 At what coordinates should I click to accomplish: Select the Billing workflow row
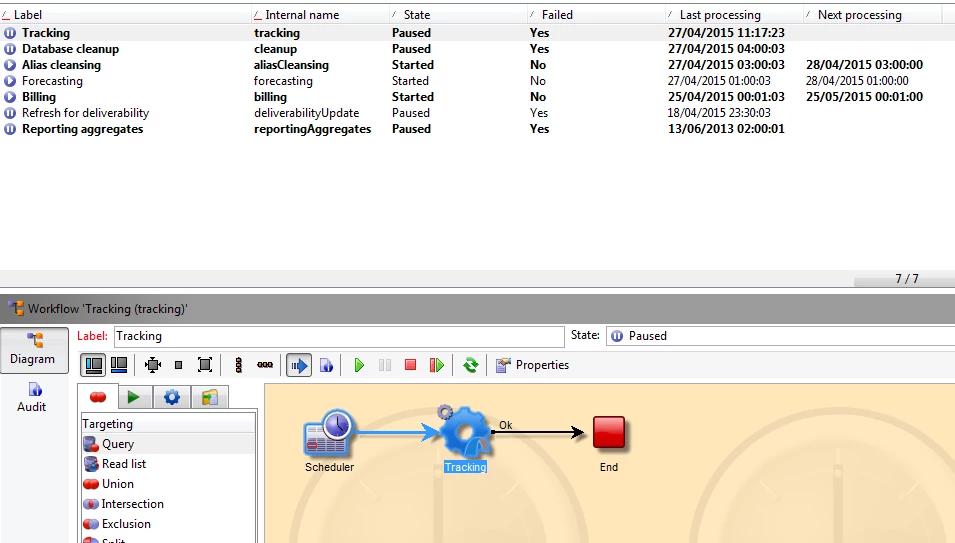(478, 97)
